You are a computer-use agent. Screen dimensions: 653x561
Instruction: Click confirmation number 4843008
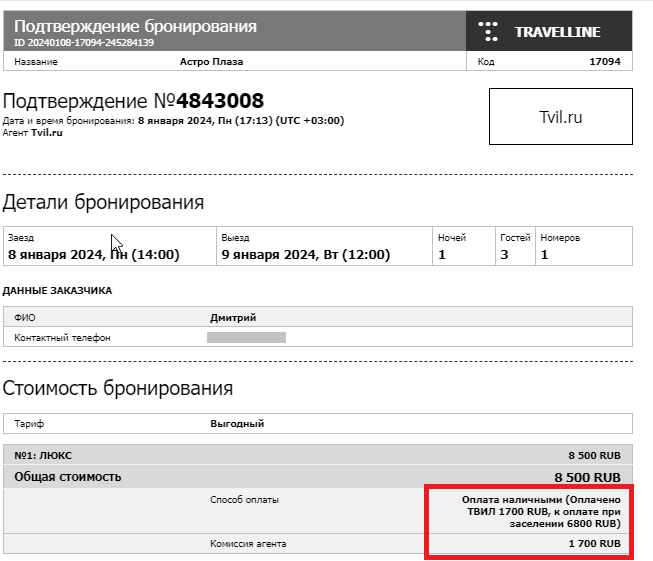tap(220, 100)
